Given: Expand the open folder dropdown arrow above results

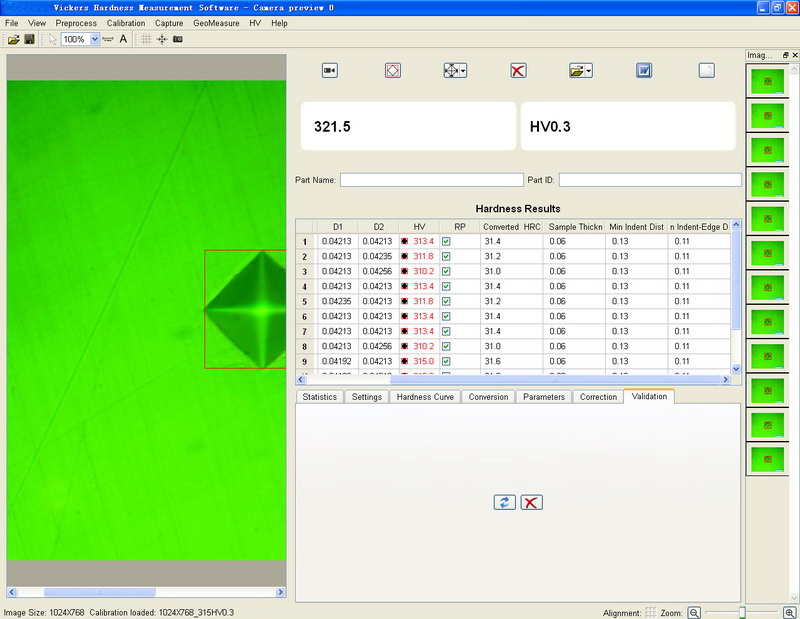Looking at the screenshot, I should click(590, 71).
